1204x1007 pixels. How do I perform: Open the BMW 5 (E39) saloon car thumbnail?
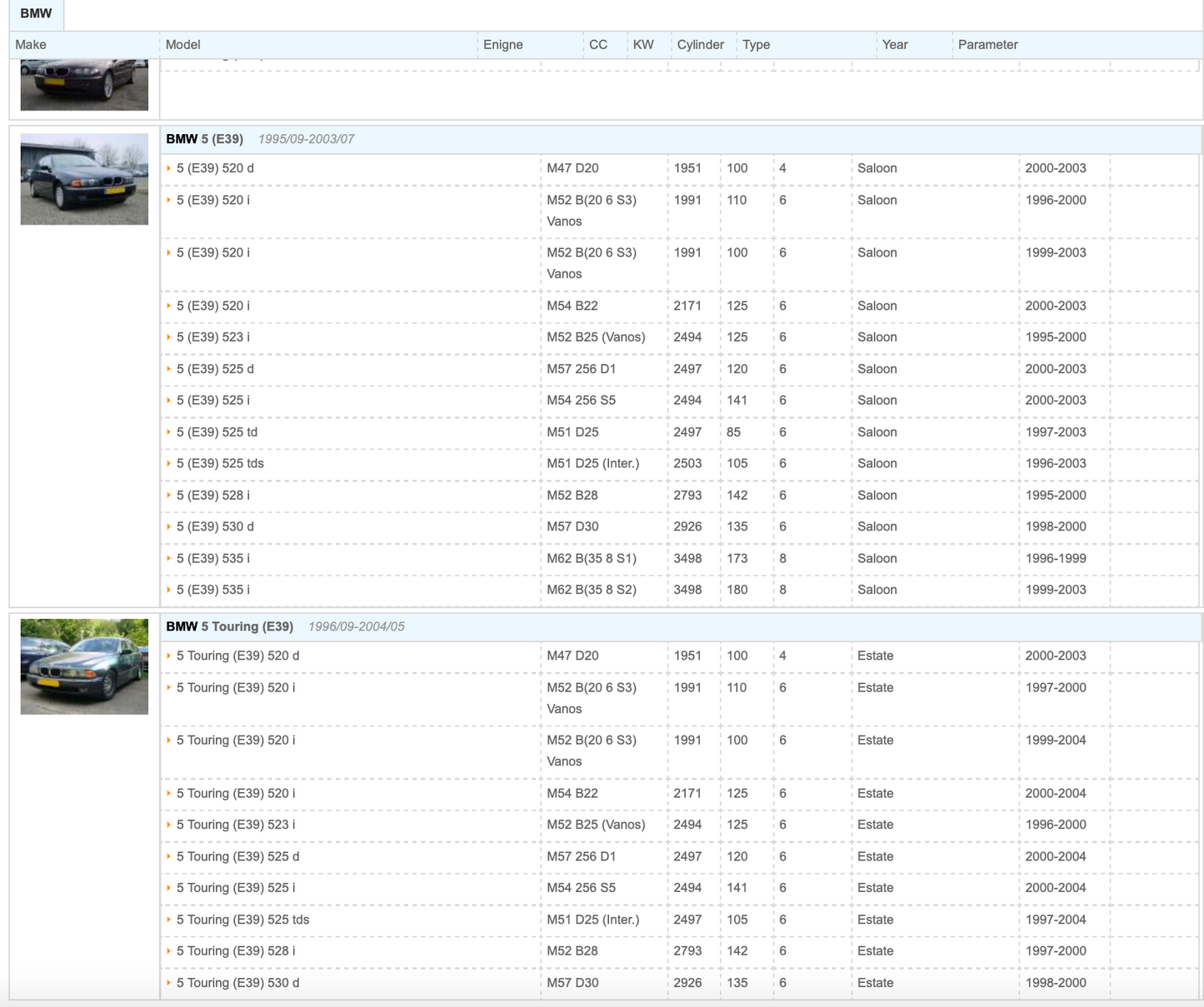tap(84, 179)
